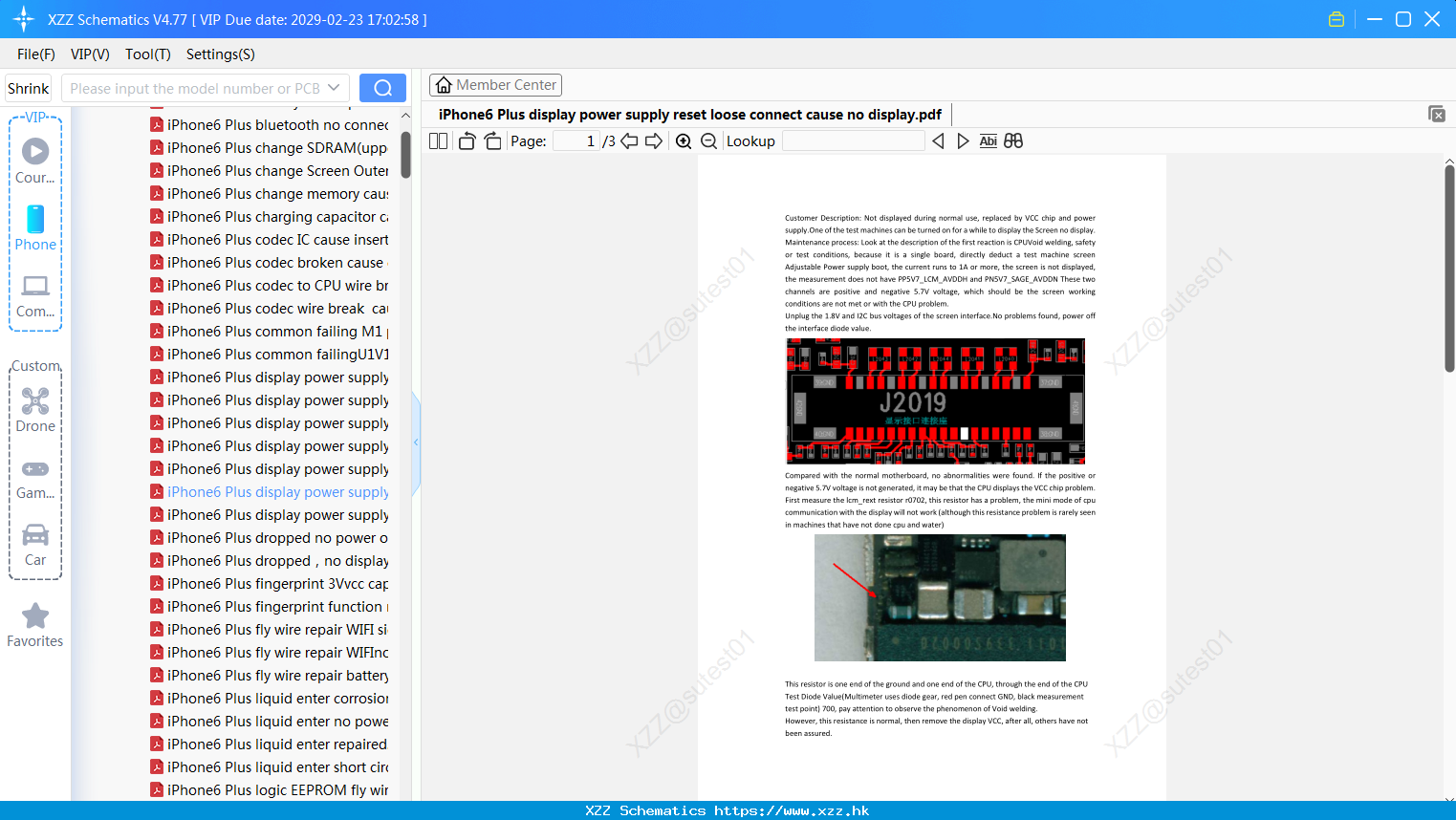Open iPhone6 Plus liquid enter repaired file
The height and width of the screenshot is (820, 1456).
click(270, 744)
